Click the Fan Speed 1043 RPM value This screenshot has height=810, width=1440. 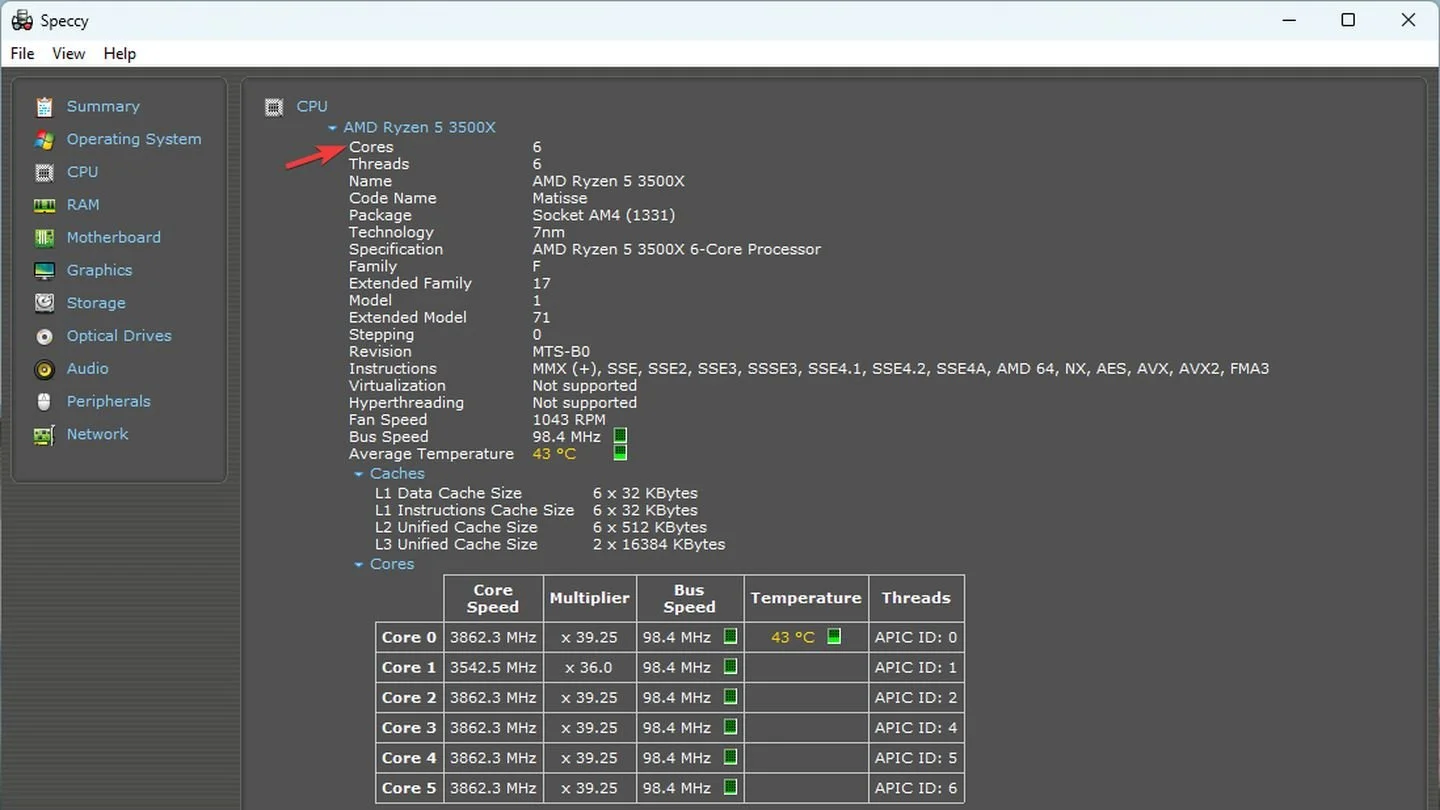click(x=569, y=420)
